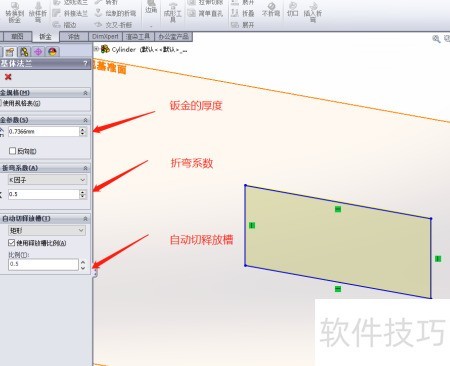Open the PropertyManager tab icon
Image resolution: width=450 pixels, height=366 pixels.
tap(10, 52)
